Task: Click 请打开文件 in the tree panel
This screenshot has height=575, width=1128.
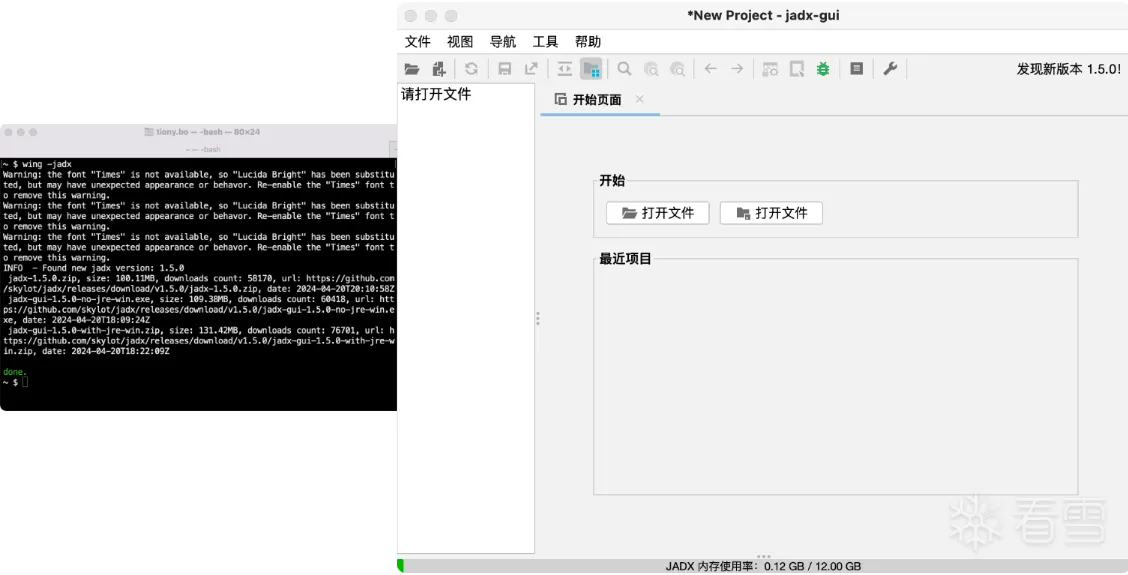Action: pyautogui.click(x=436, y=94)
